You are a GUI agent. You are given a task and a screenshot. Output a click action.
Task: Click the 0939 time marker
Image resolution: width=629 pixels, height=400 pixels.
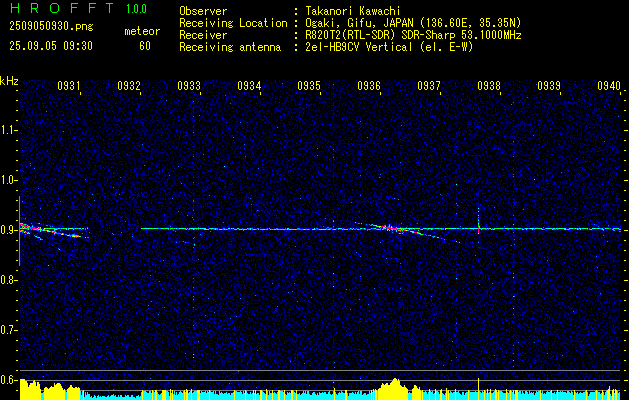[549, 85]
